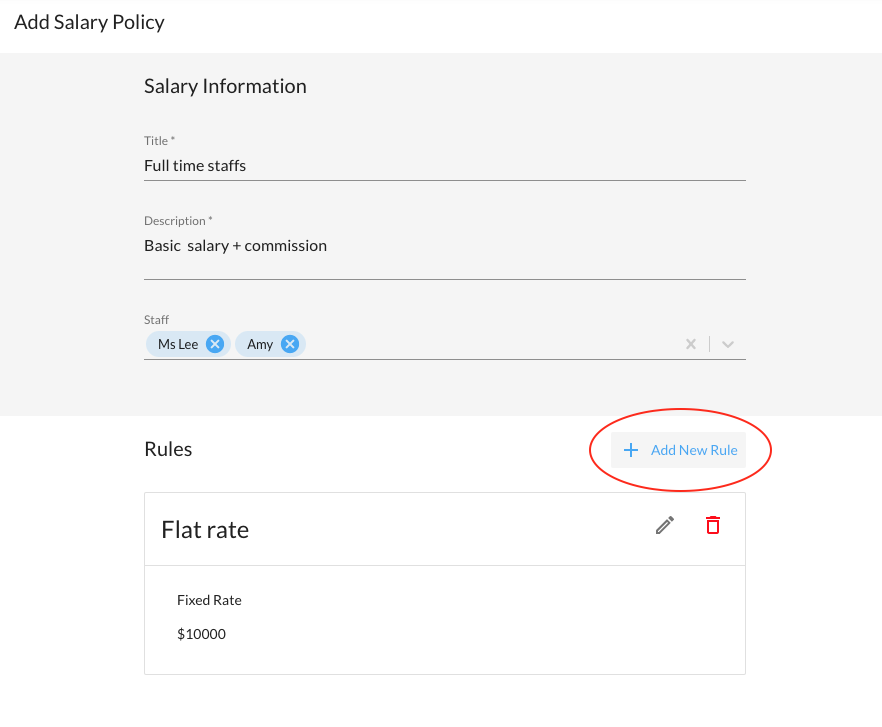
Task: Click the Staff field label
Action: point(157,320)
